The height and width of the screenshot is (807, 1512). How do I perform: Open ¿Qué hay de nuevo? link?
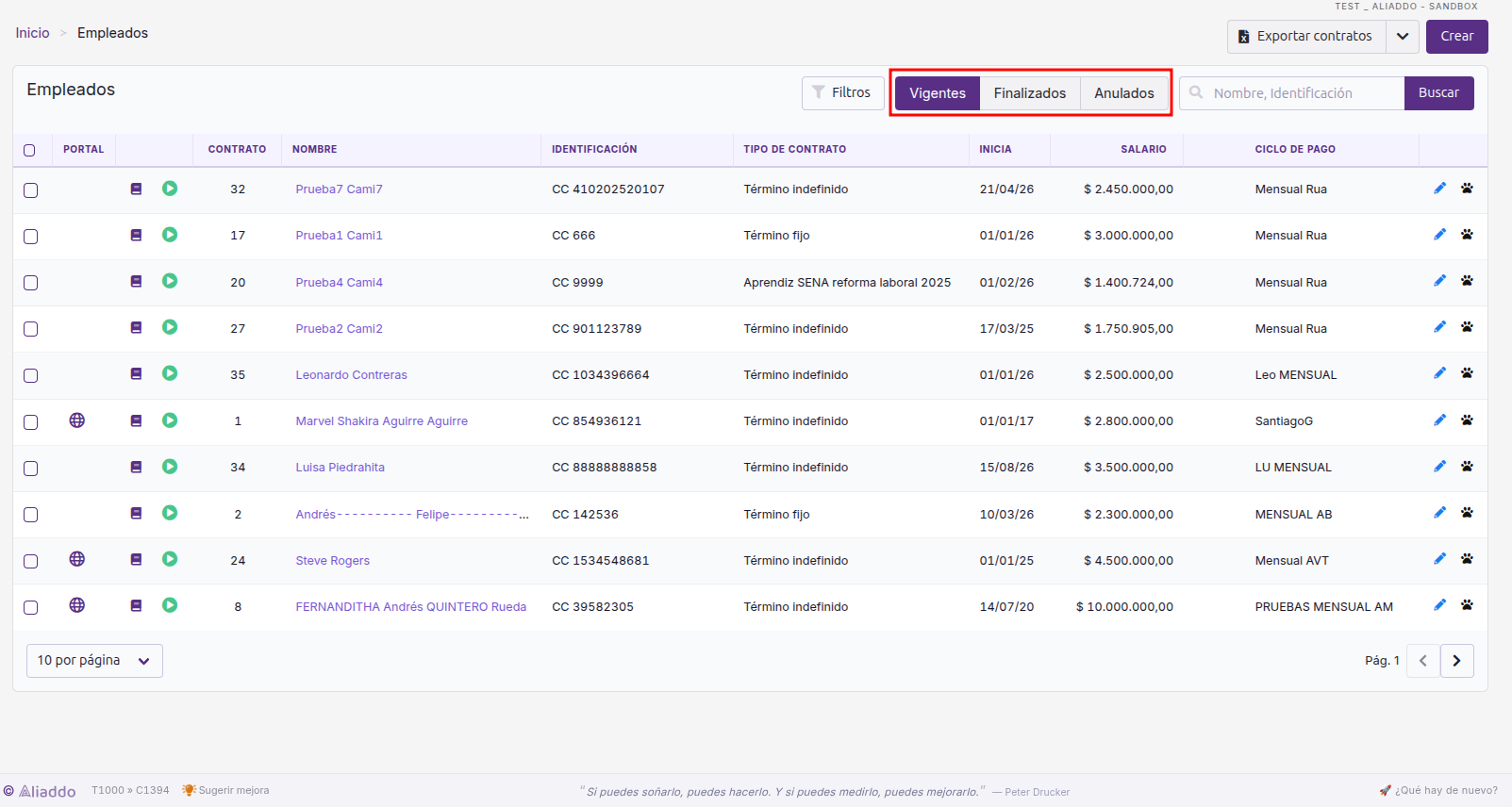[x=1438, y=790]
